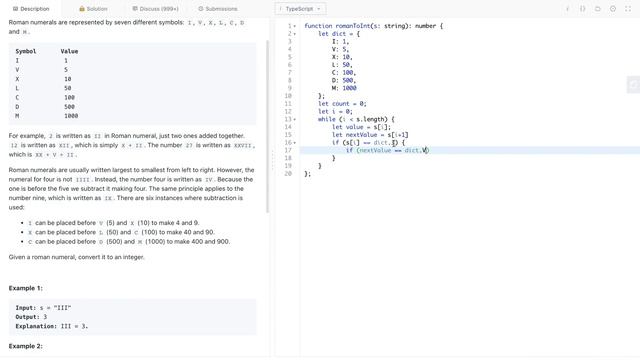Click the 'function romanToInt' code line
The image size is (640, 360).
[x=373, y=26]
